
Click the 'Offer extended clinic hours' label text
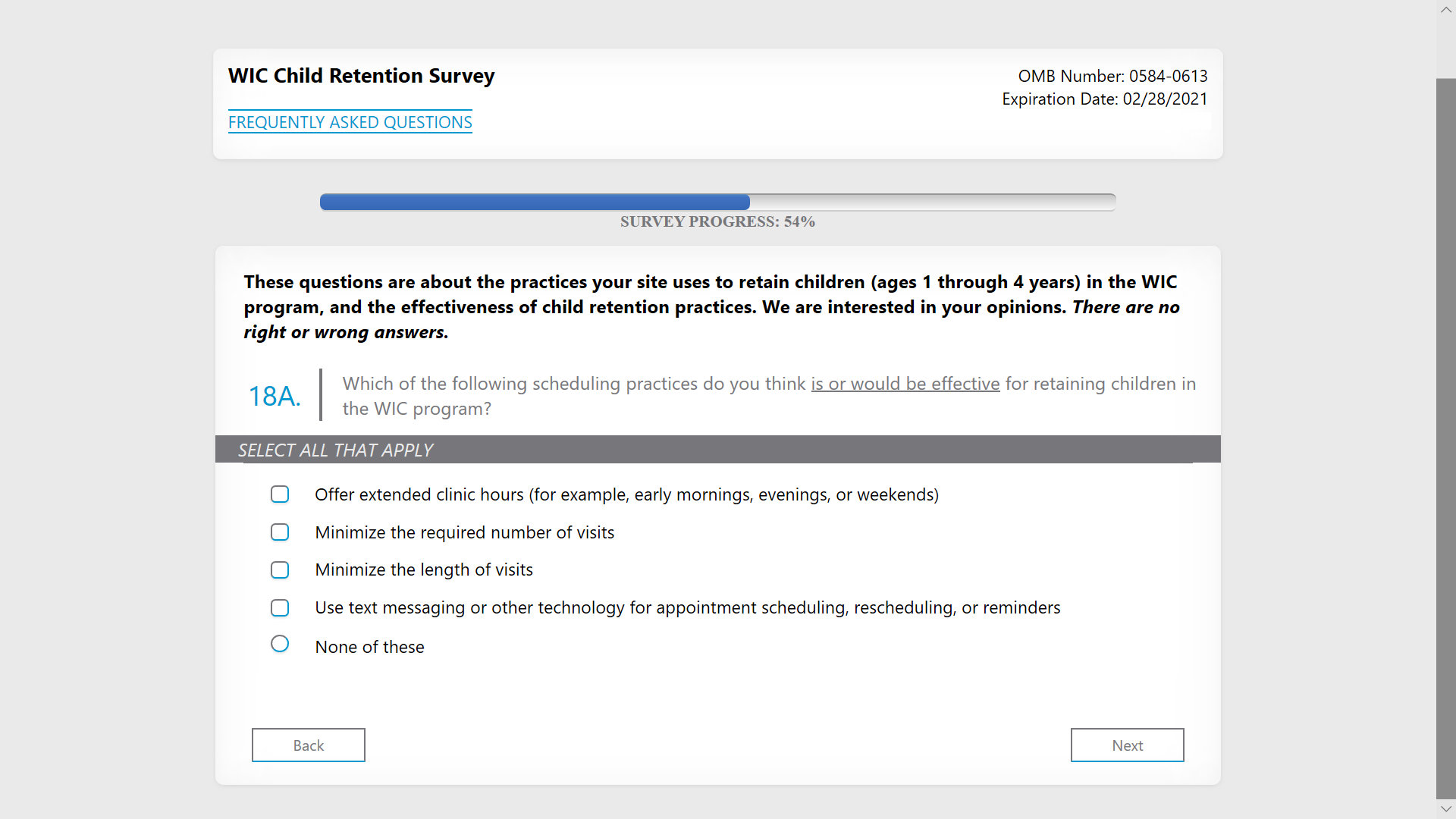click(x=626, y=494)
